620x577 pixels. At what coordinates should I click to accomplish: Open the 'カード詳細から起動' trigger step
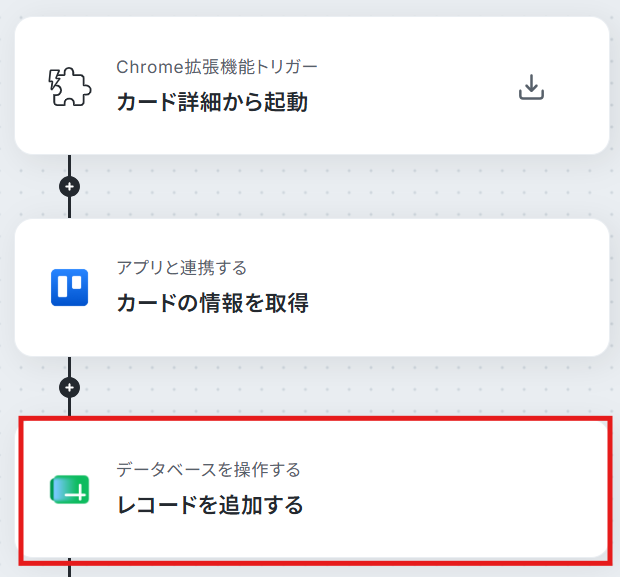[x=212, y=102]
